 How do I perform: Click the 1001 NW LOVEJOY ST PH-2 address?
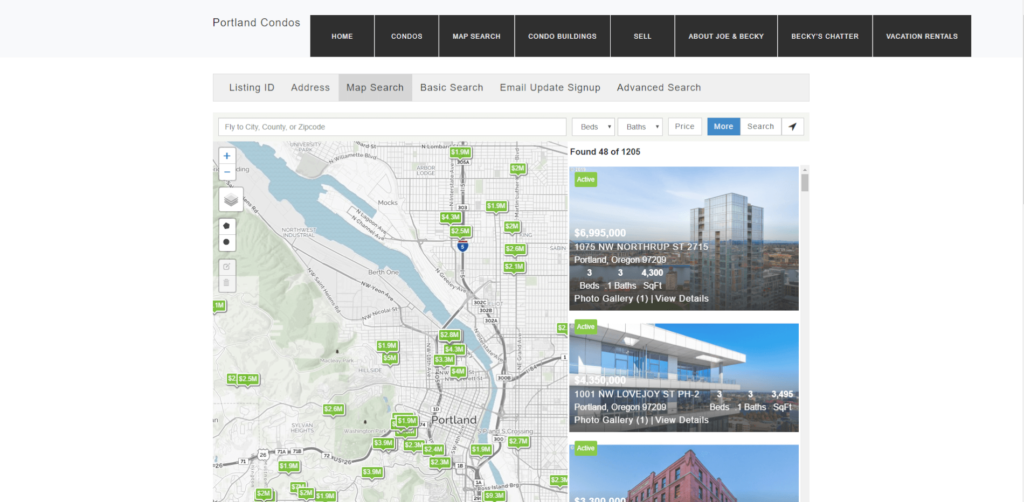[x=637, y=394]
